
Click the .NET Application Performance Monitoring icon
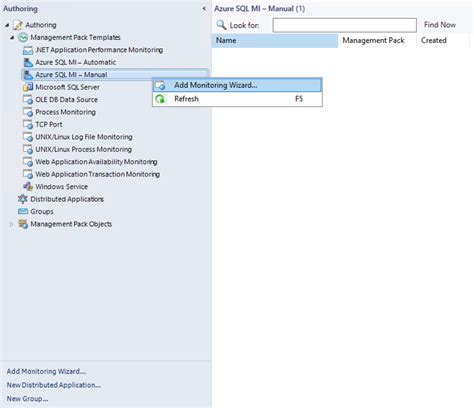coord(28,50)
